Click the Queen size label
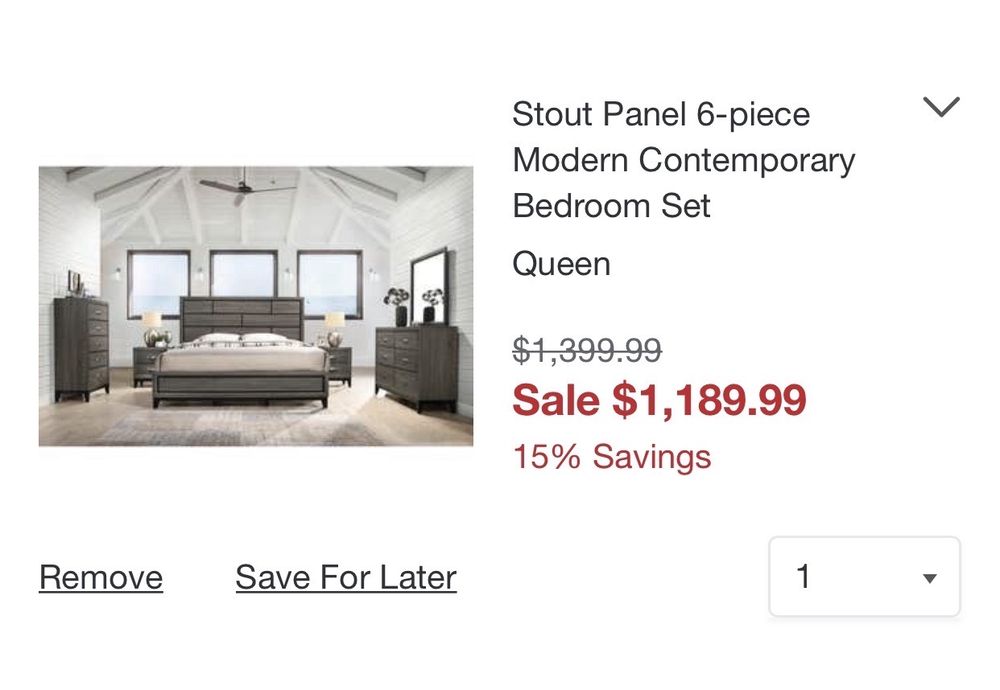This screenshot has width=1000, height=690. pyautogui.click(x=561, y=265)
